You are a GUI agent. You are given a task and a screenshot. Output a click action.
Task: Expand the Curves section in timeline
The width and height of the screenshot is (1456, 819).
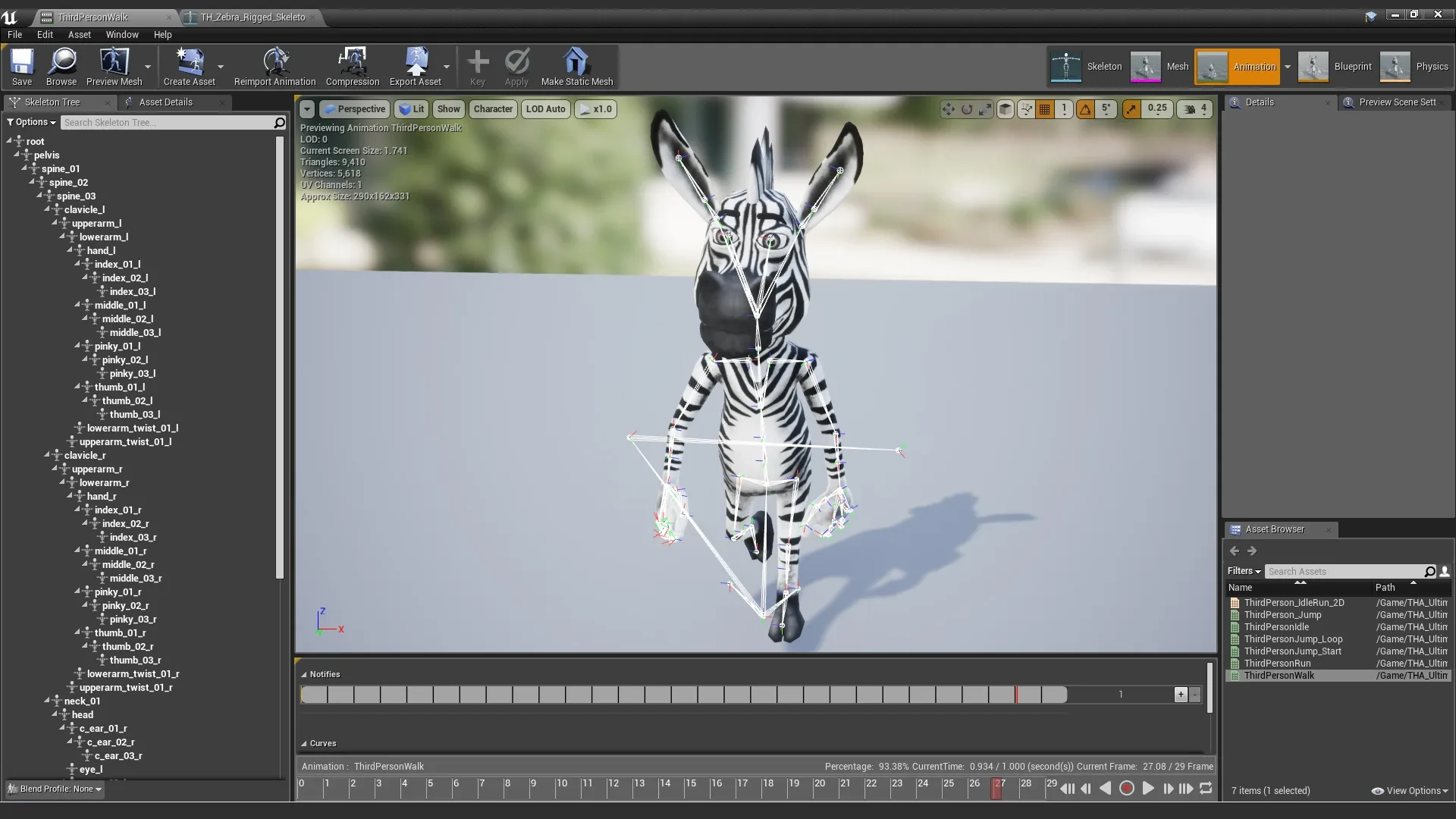[304, 743]
